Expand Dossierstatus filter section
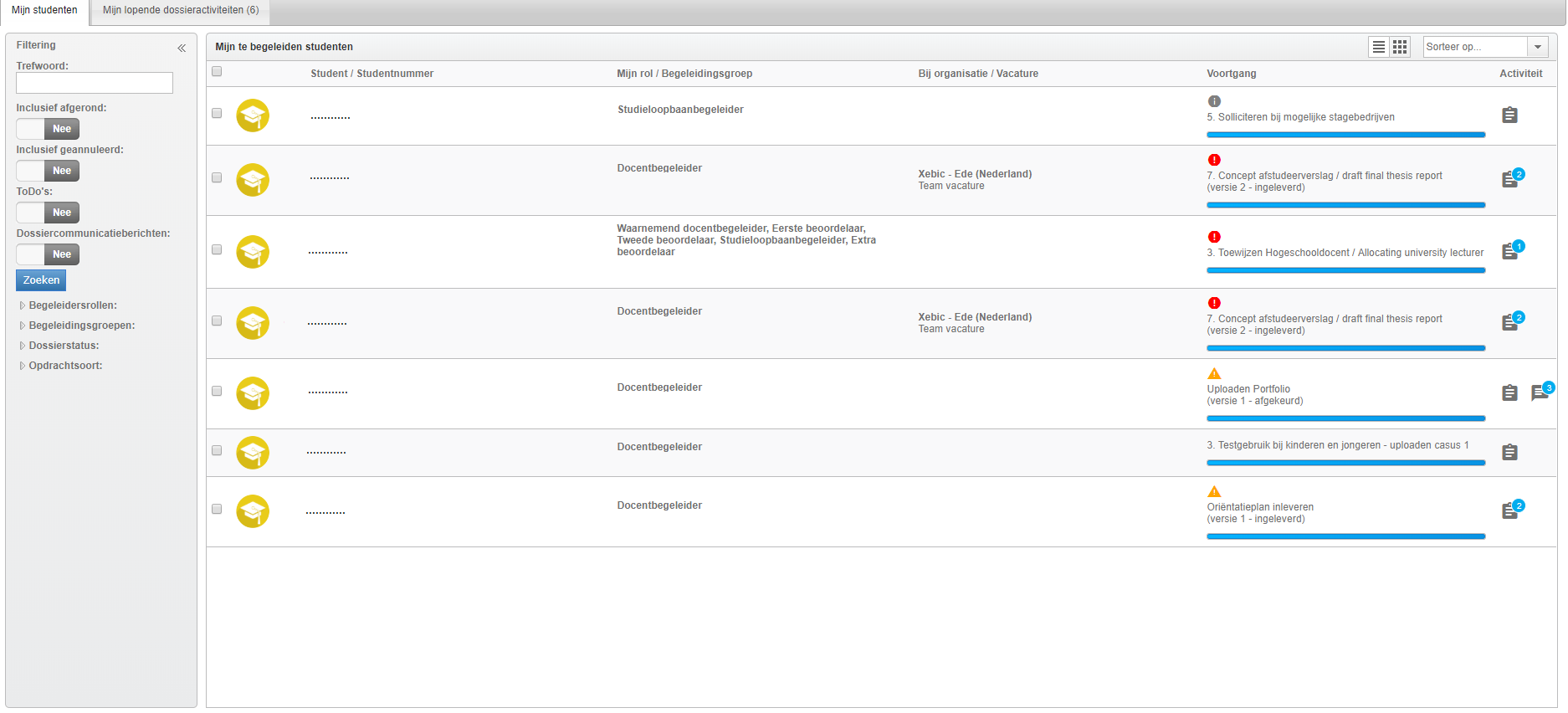The width and height of the screenshot is (1568, 713). [59, 346]
